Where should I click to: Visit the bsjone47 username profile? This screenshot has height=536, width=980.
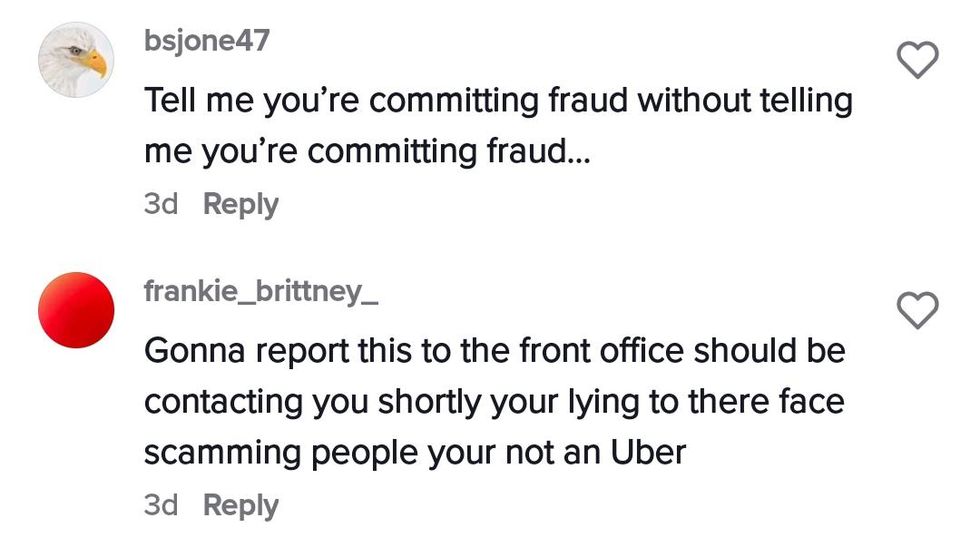pos(207,43)
